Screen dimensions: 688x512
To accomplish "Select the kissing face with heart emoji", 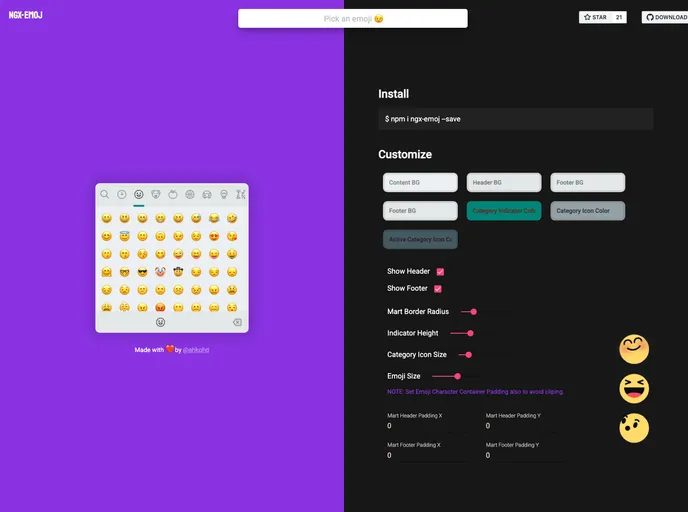I will point(232,236).
